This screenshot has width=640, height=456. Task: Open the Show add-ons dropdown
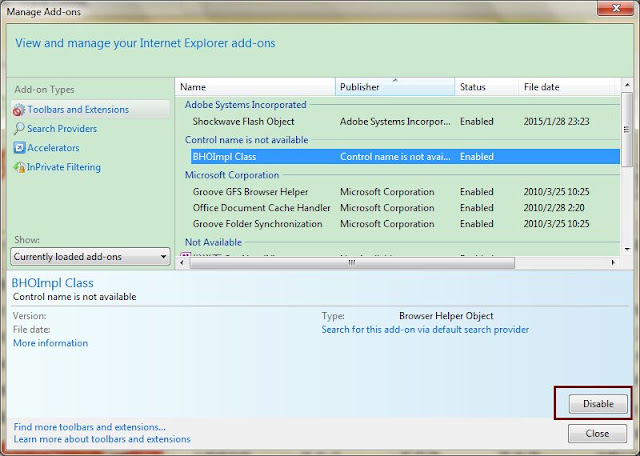point(90,257)
